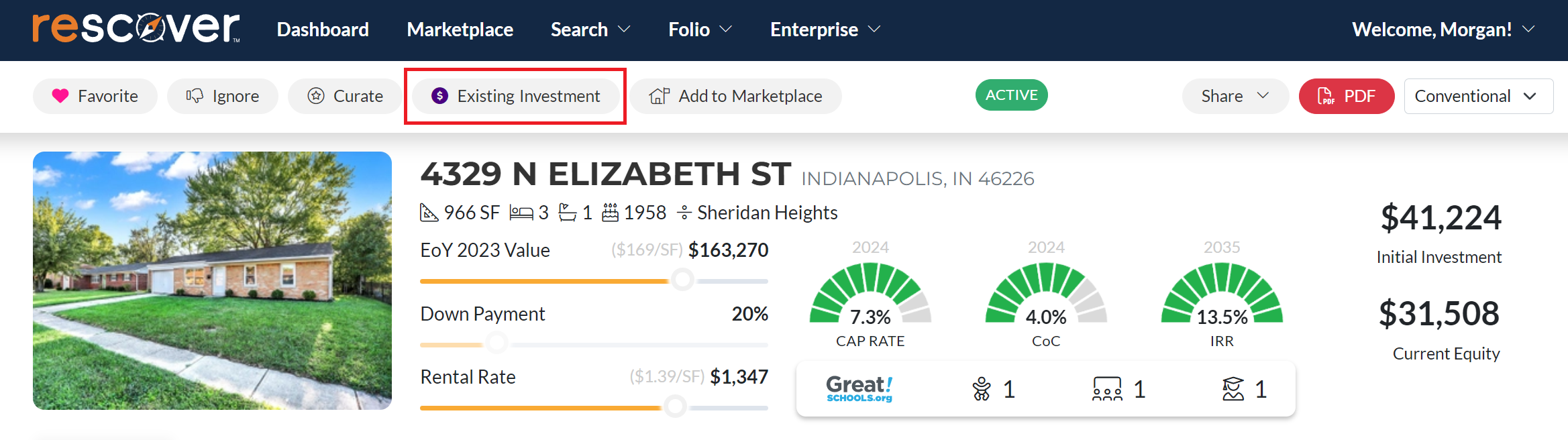Image resolution: width=1568 pixels, height=440 pixels.
Task: Click the GreatSchools.org logo
Action: (859, 389)
